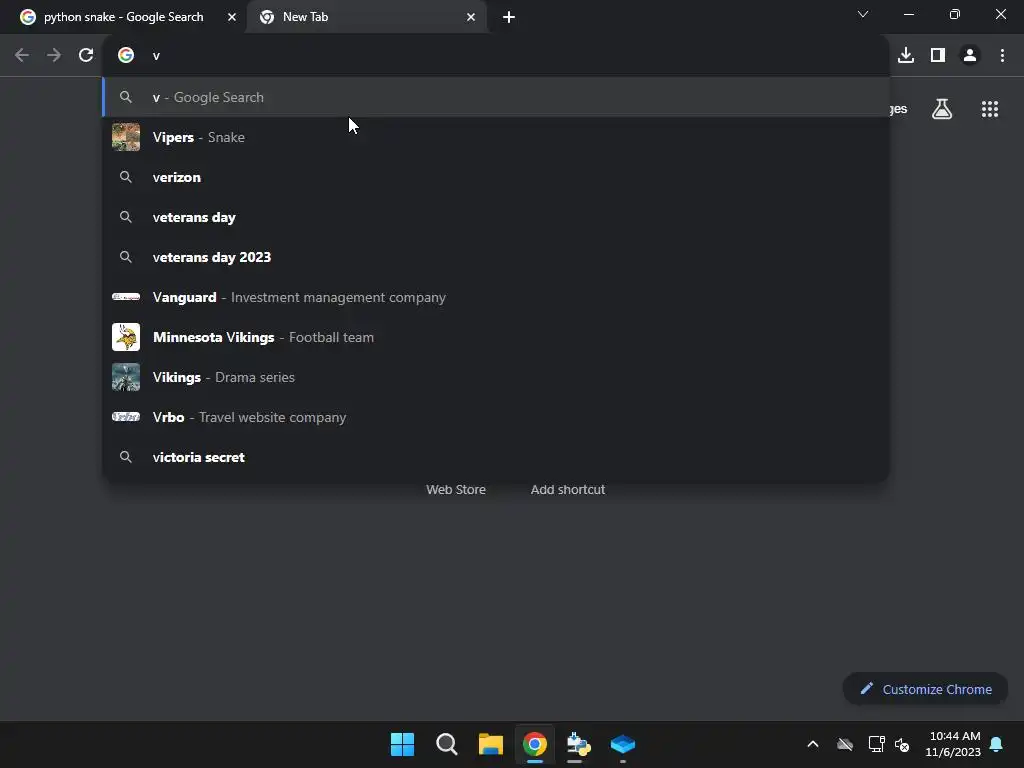Screen dimensions: 1024x768
Task: Choose veterans day 2023 suggestion
Action: [496, 257]
